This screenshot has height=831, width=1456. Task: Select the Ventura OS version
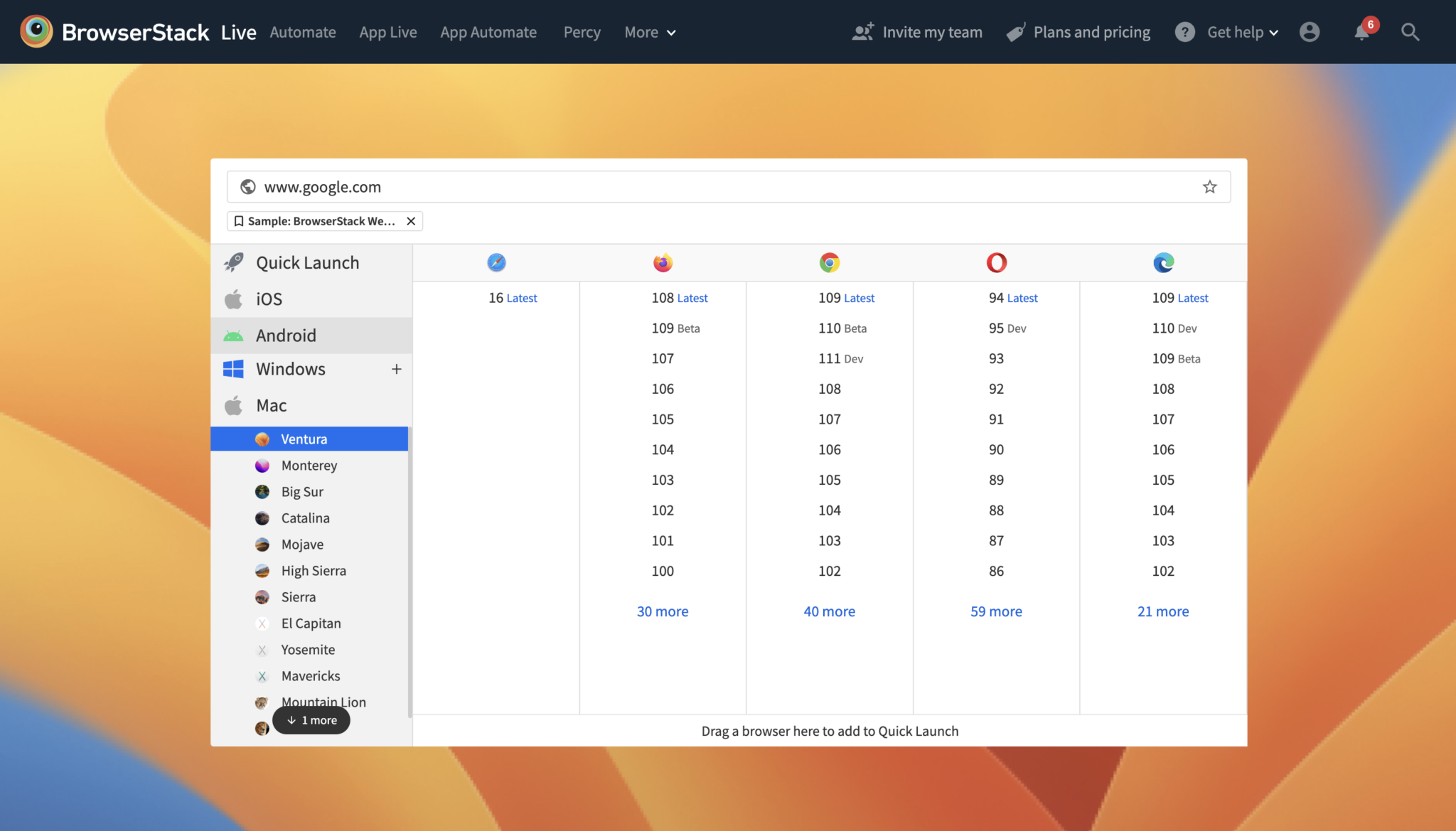click(304, 439)
